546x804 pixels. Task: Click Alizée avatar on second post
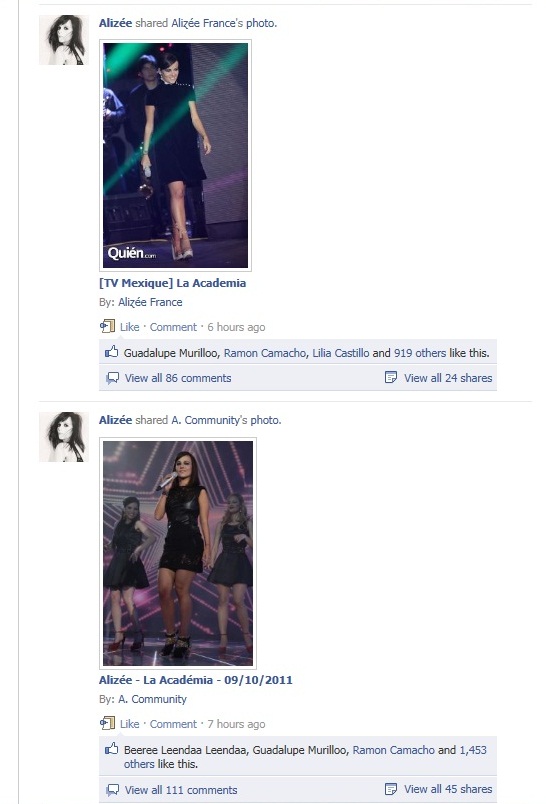[64, 437]
